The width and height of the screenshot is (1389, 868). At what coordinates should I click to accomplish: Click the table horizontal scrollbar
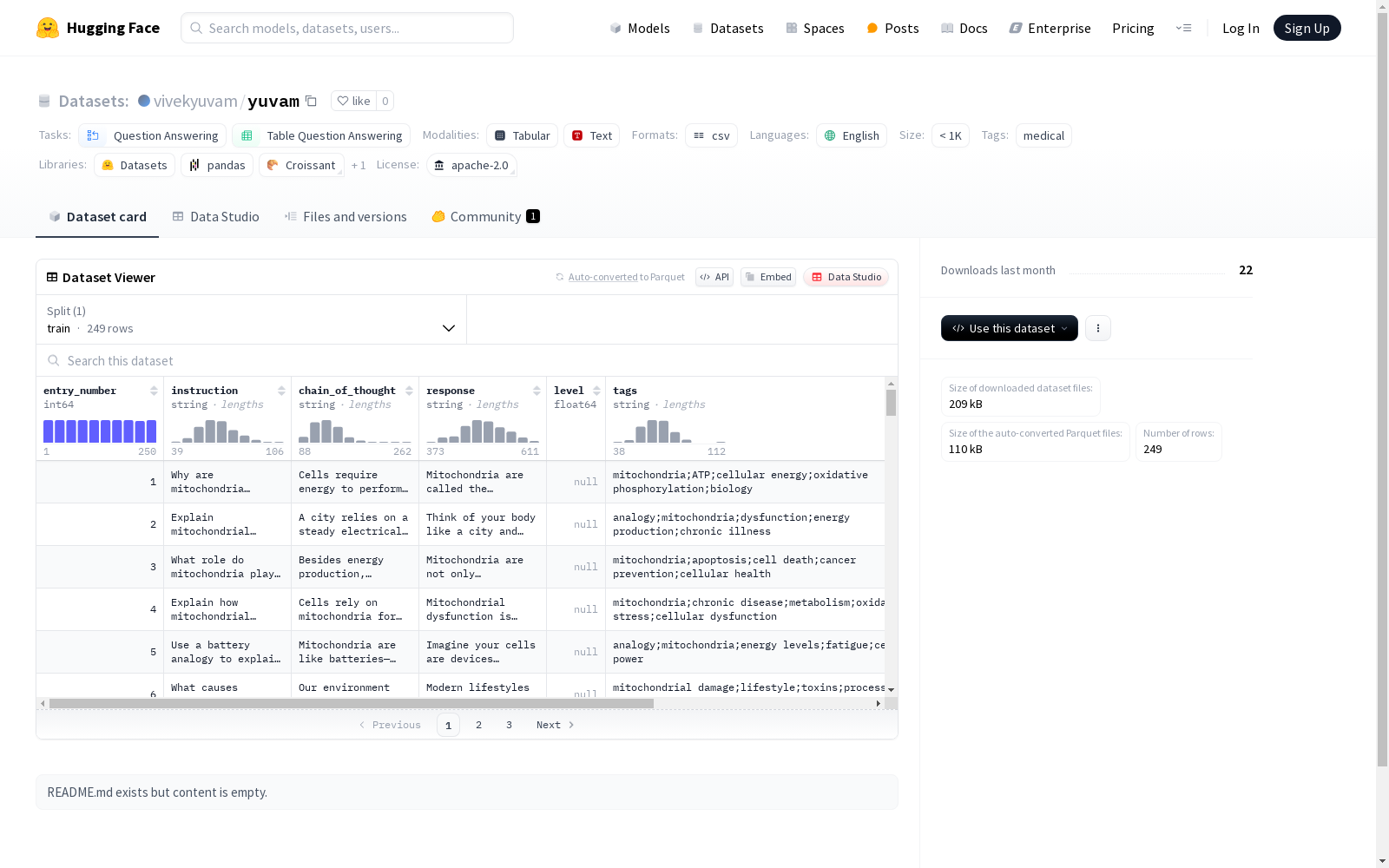coord(352,703)
